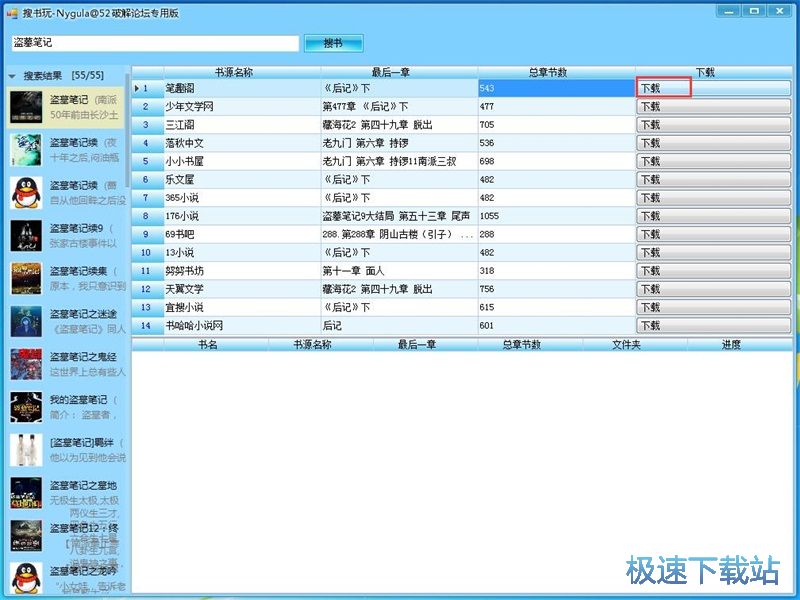Click the 盗墓笔记之墓地 book cover
This screenshot has height=600, width=800.
[x=26, y=493]
